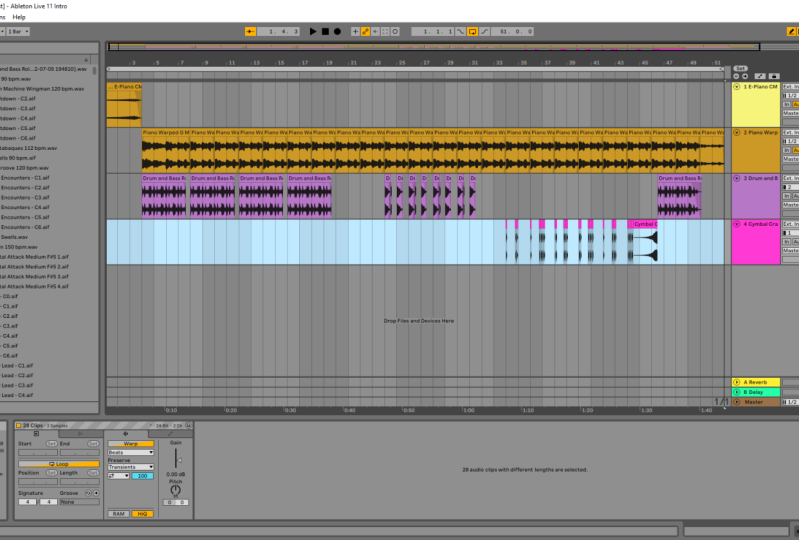Click the Set locator button
This screenshot has width=799, height=540.
(740, 68)
